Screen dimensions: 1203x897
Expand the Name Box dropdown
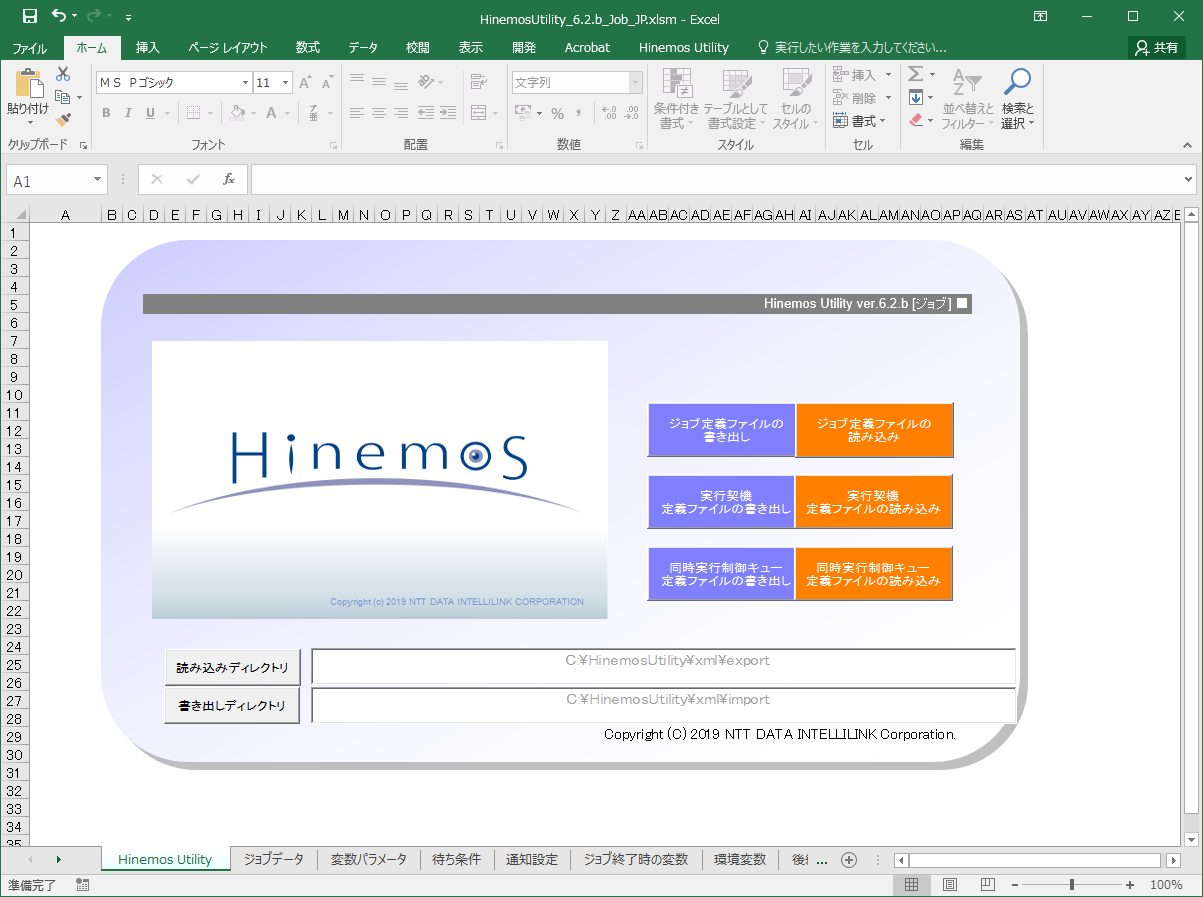coord(97,180)
